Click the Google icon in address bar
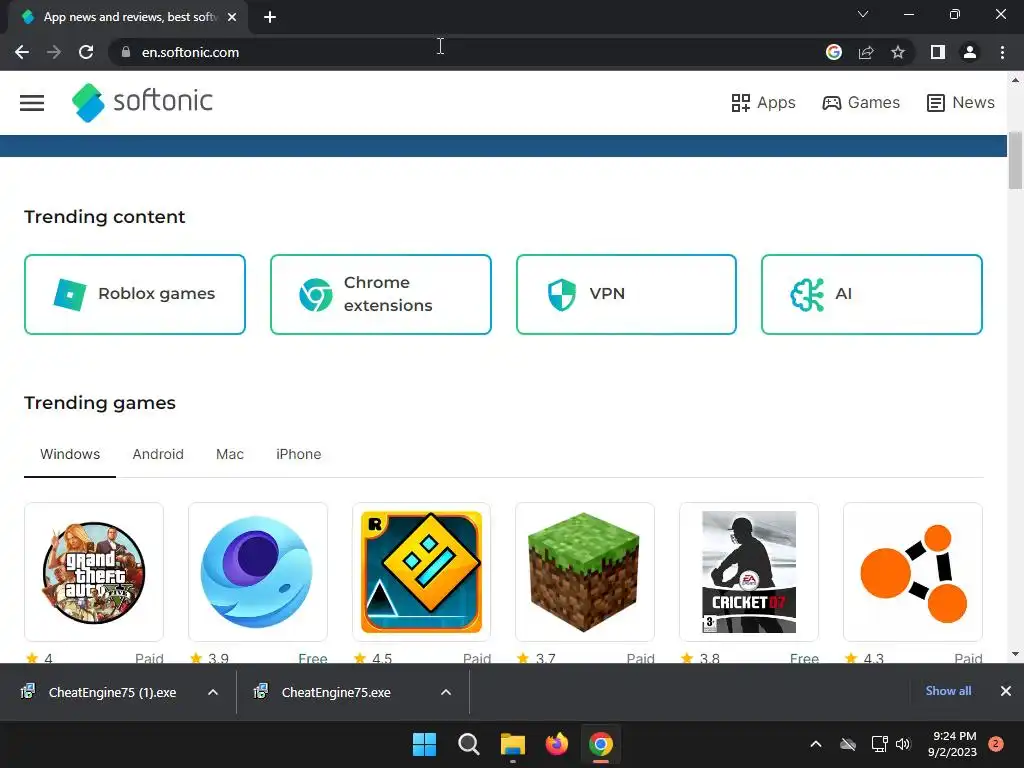The image size is (1024, 768). coord(834,52)
